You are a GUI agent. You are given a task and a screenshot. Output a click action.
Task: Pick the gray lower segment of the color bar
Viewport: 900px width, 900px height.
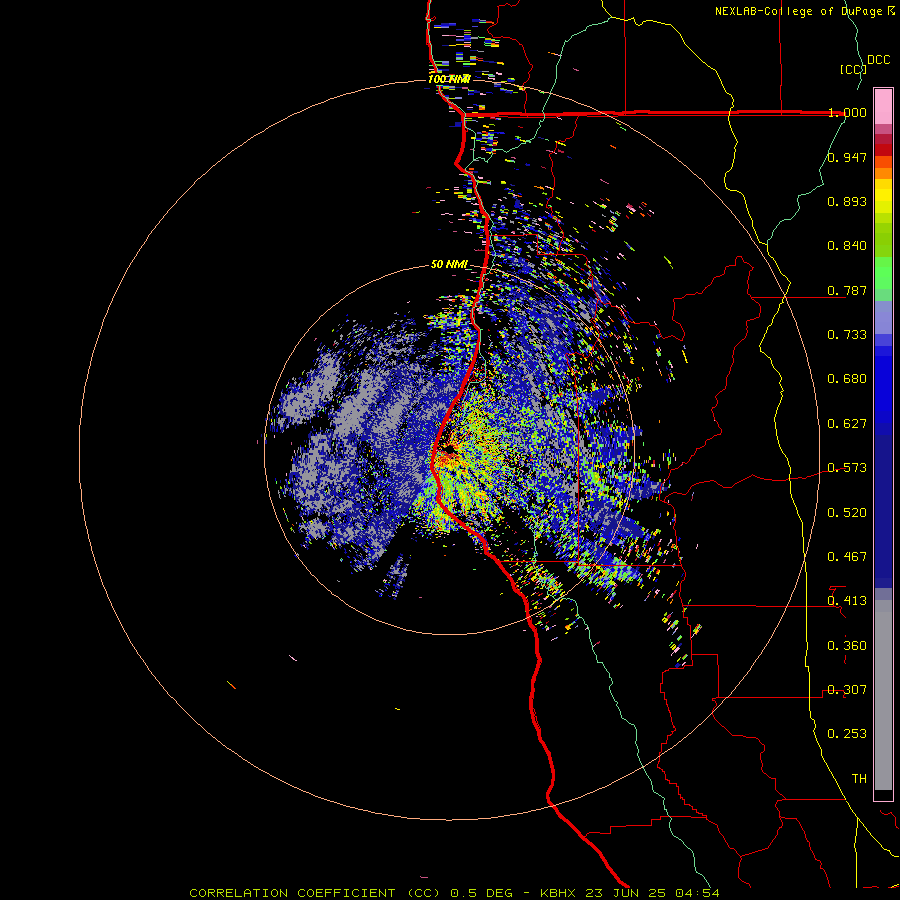coord(883,695)
